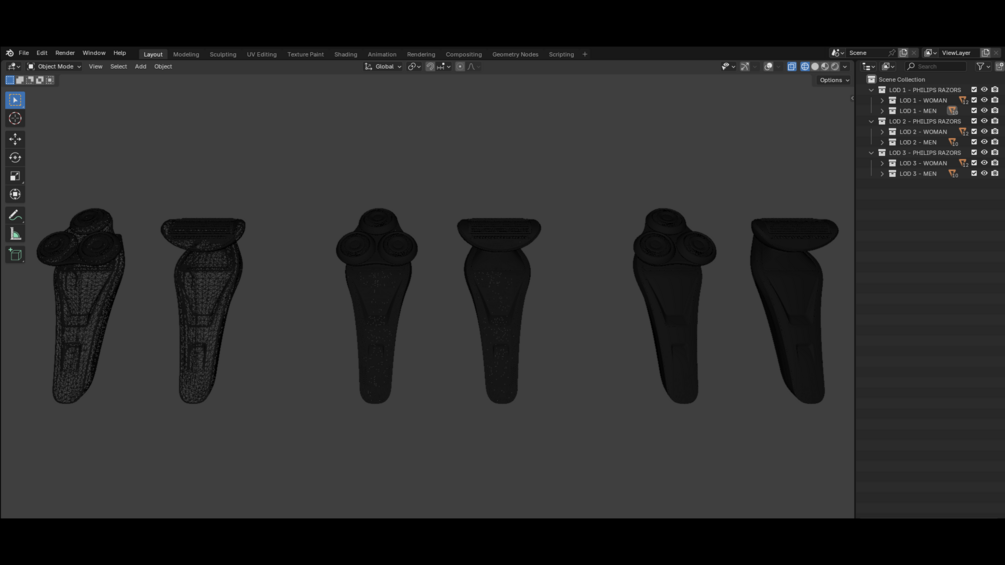
Task: Open the File menu
Action: click(24, 53)
